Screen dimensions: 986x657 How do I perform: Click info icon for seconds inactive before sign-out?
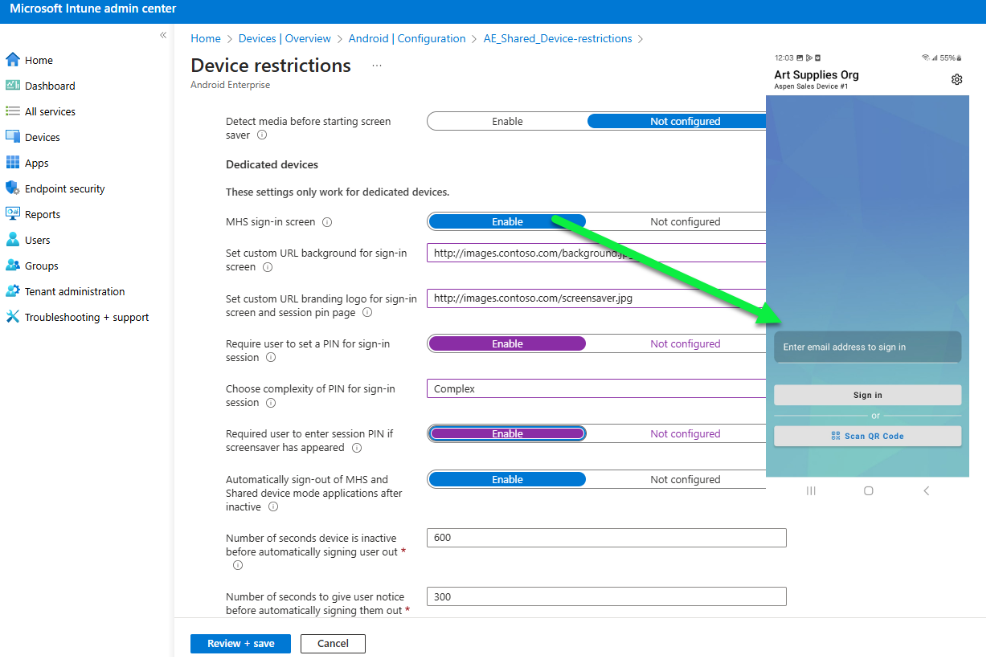pos(238,565)
